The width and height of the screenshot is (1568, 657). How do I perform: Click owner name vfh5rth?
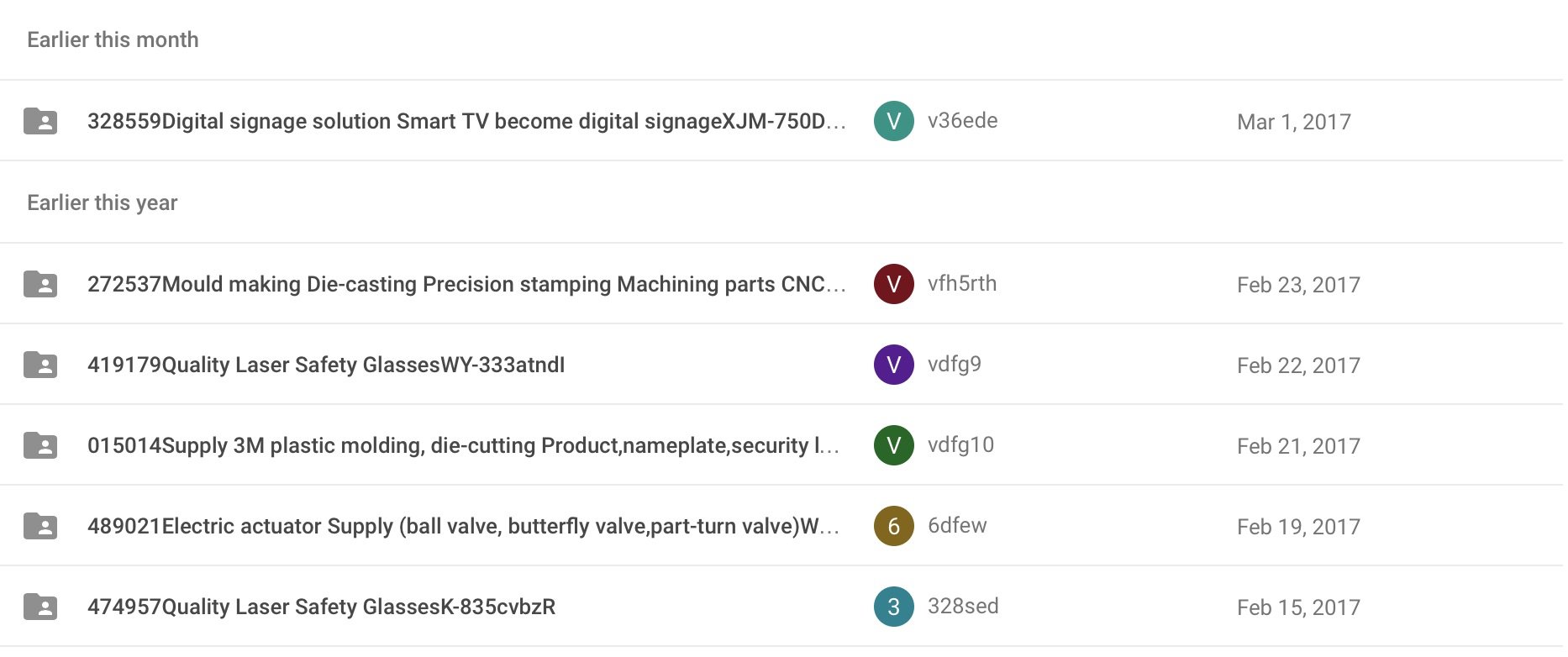tap(962, 284)
